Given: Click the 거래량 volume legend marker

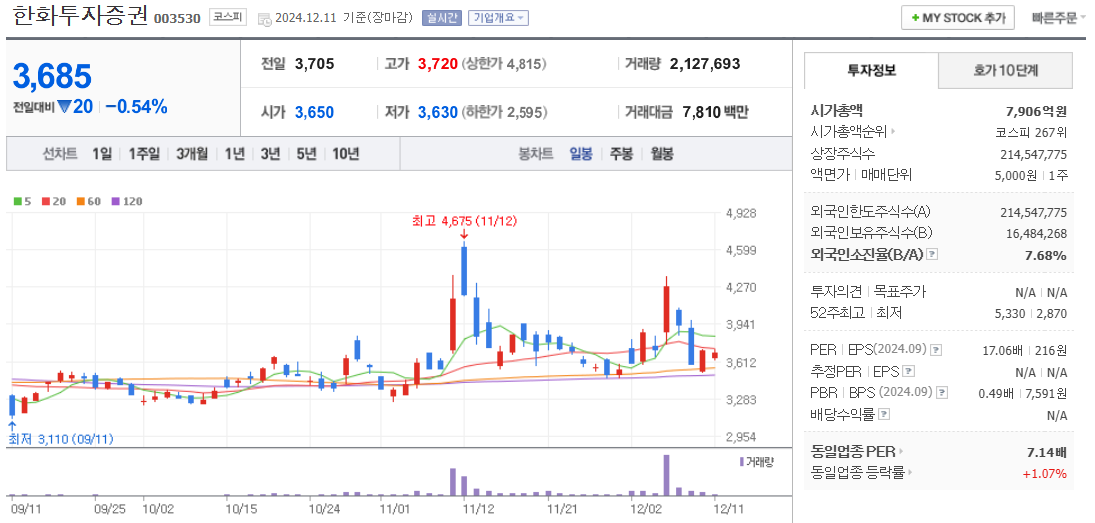Looking at the screenshot, I should click(742, 462).
